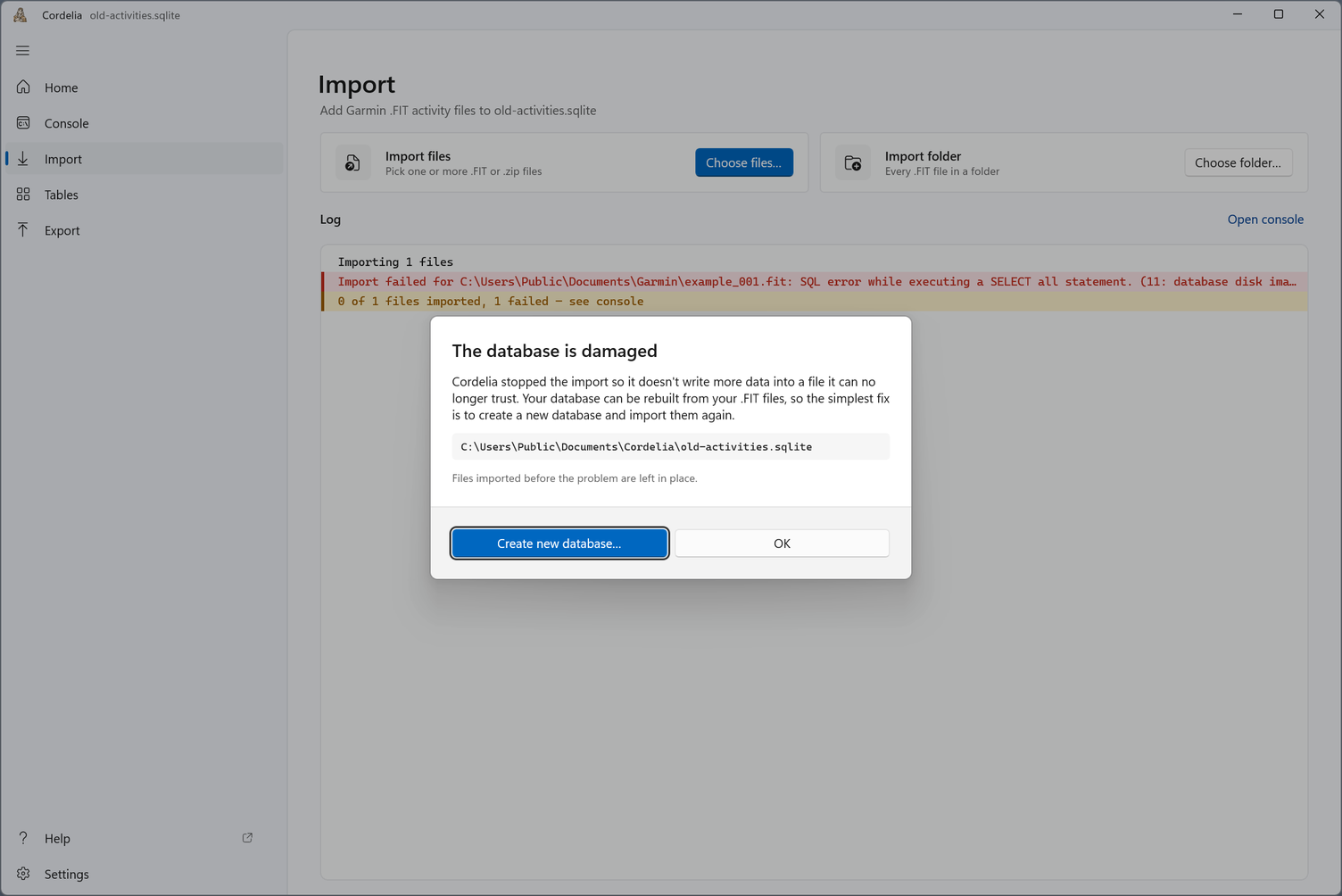Click the external link icon beside Help
The width and height of the screenshot is (1342, 896).
(x=247, y=838)
